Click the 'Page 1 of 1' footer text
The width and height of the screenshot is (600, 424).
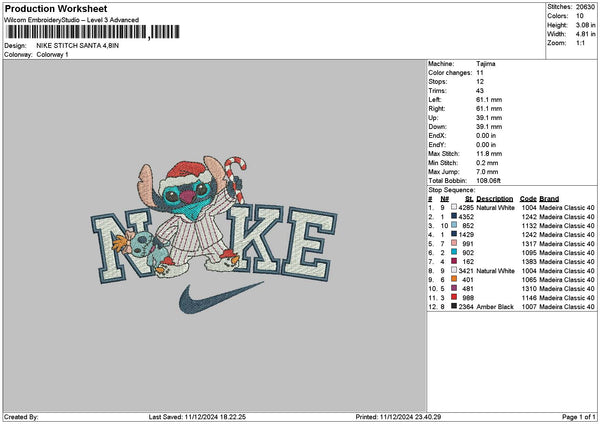pyautogui.click(x=579, y=417)
